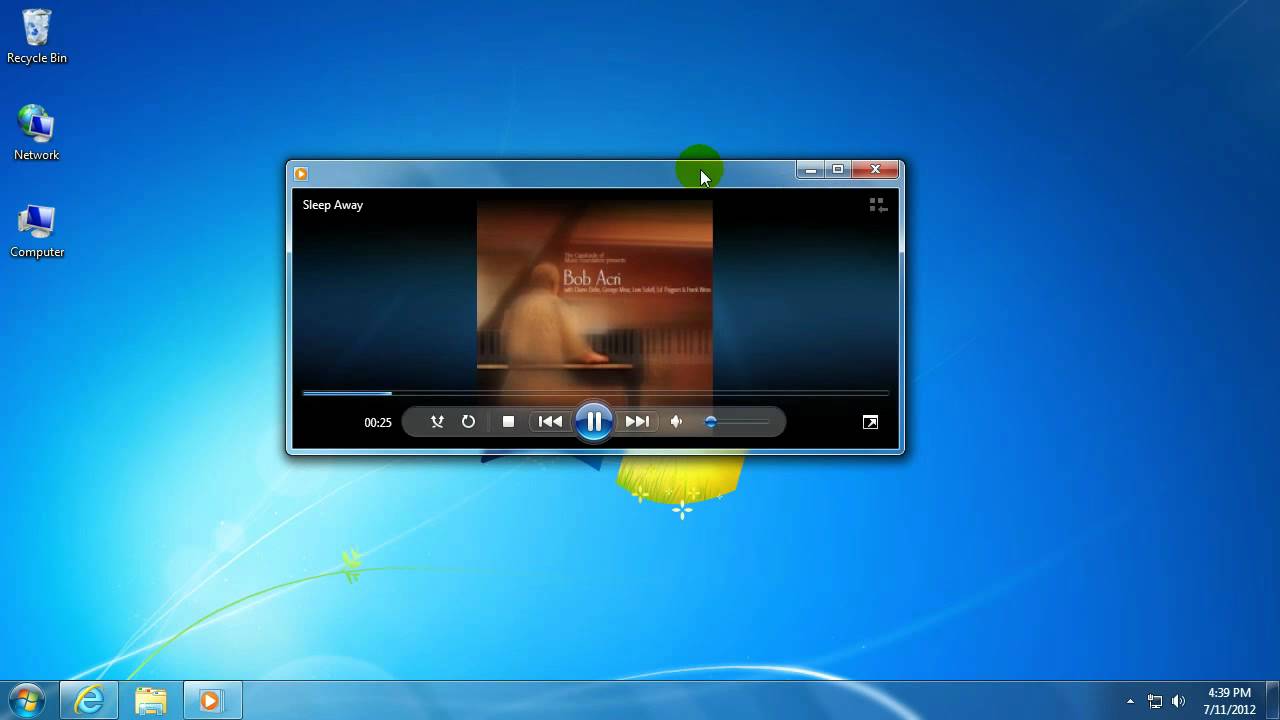
Task: Show hidden system tray icons
Action: (1130, 701)
